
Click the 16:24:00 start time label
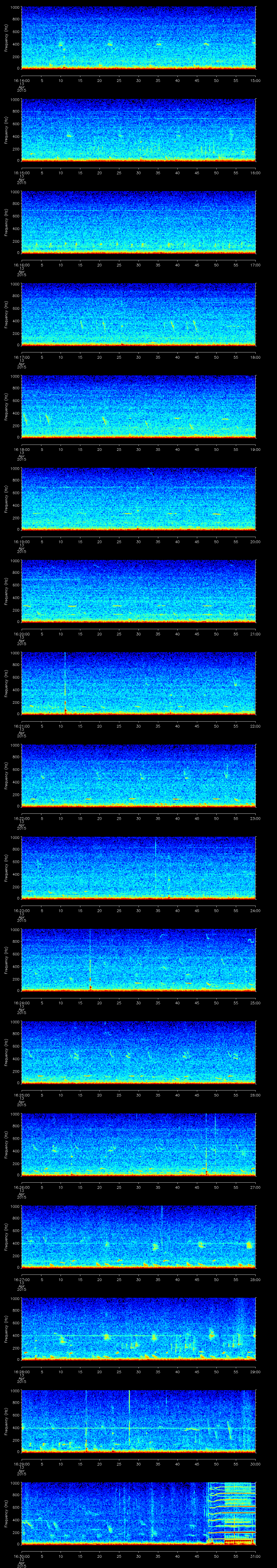[21, 1003]
